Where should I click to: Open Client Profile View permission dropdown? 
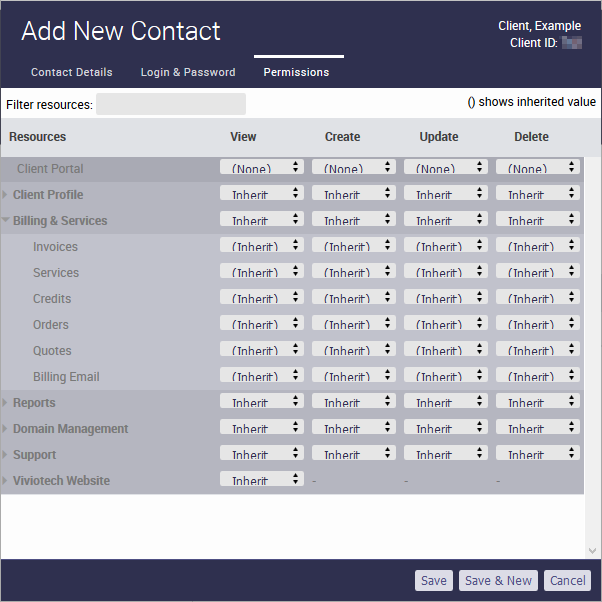pyautogui.click(x=262, y=193)
